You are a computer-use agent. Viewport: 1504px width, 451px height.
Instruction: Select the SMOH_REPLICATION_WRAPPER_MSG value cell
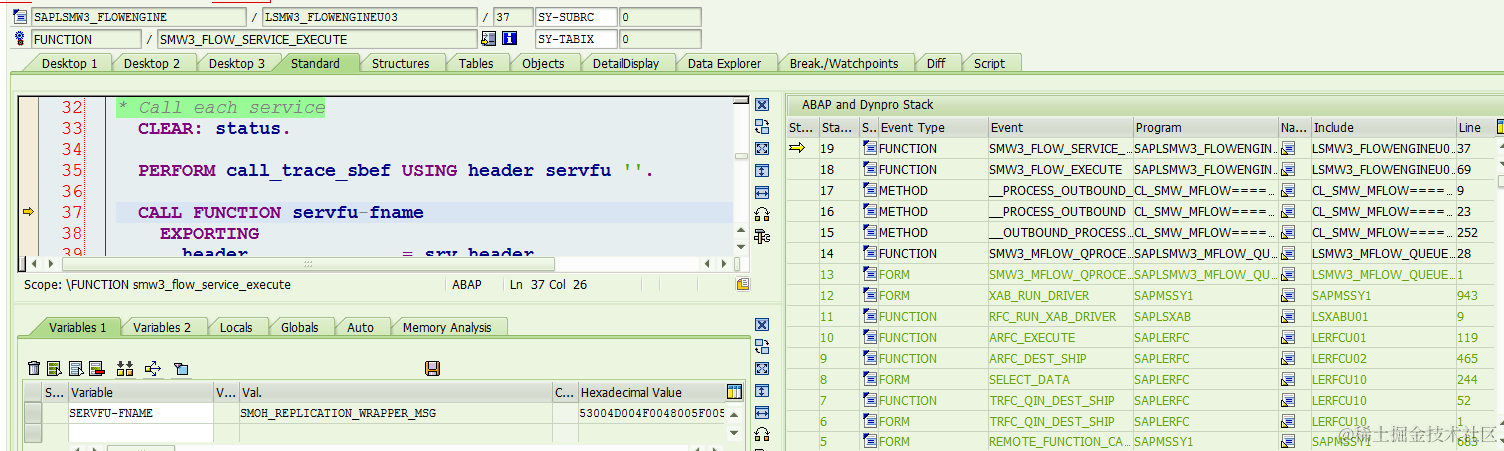point(395,413)
